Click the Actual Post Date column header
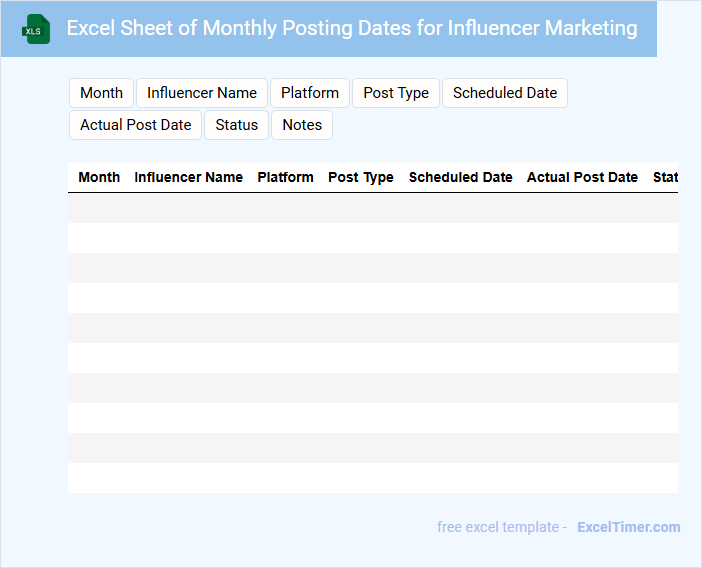The height and width of the screenshot is (568, 702). pyautogui.click(x=582, y=177)
